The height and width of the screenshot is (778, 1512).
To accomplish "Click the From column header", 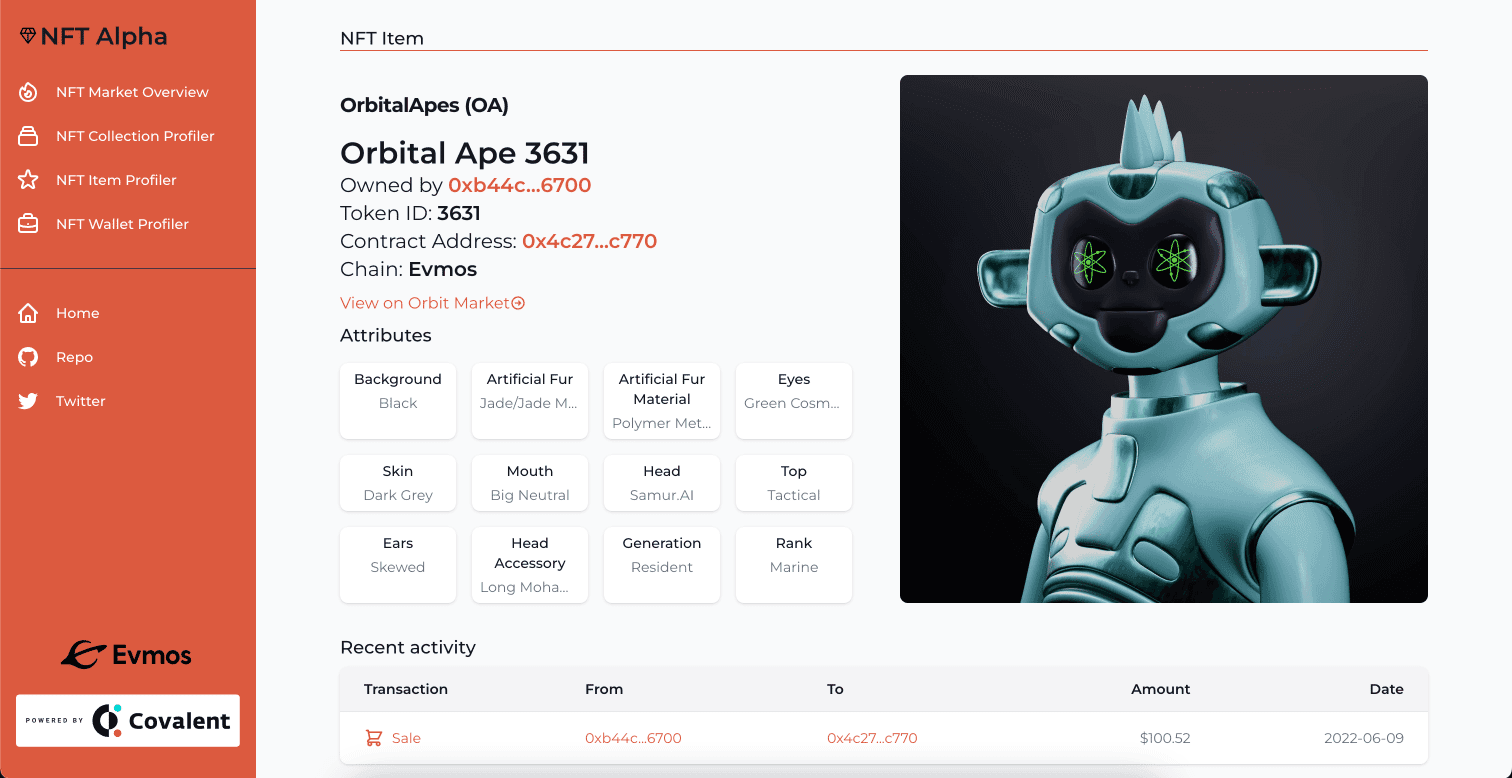I will pos(604,689).
